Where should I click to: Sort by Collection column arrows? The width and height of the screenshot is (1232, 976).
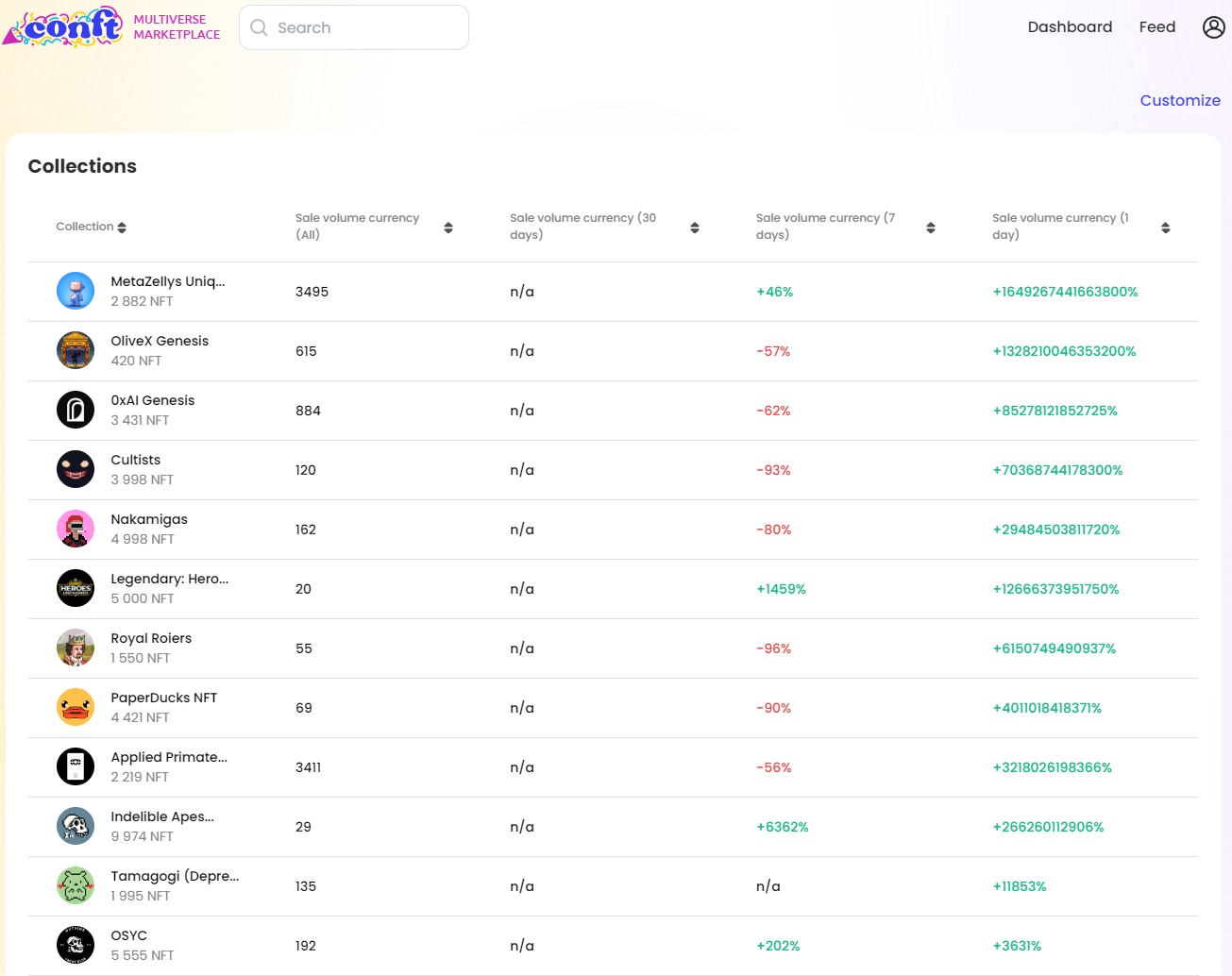(122, 227)
